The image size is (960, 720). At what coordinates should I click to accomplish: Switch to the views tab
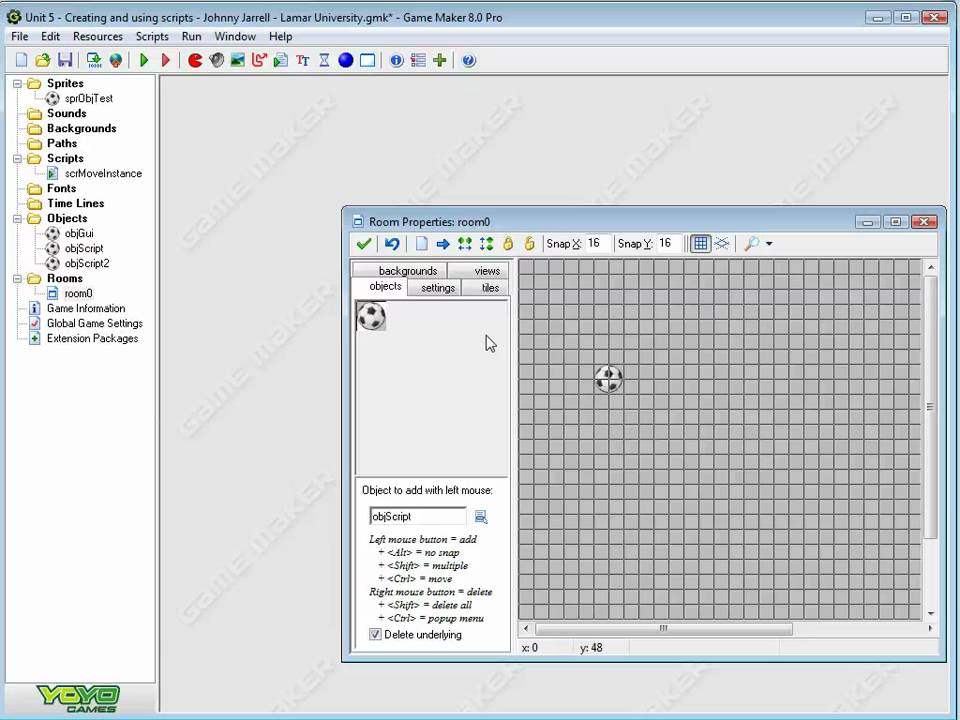click(x=478, y=270)
